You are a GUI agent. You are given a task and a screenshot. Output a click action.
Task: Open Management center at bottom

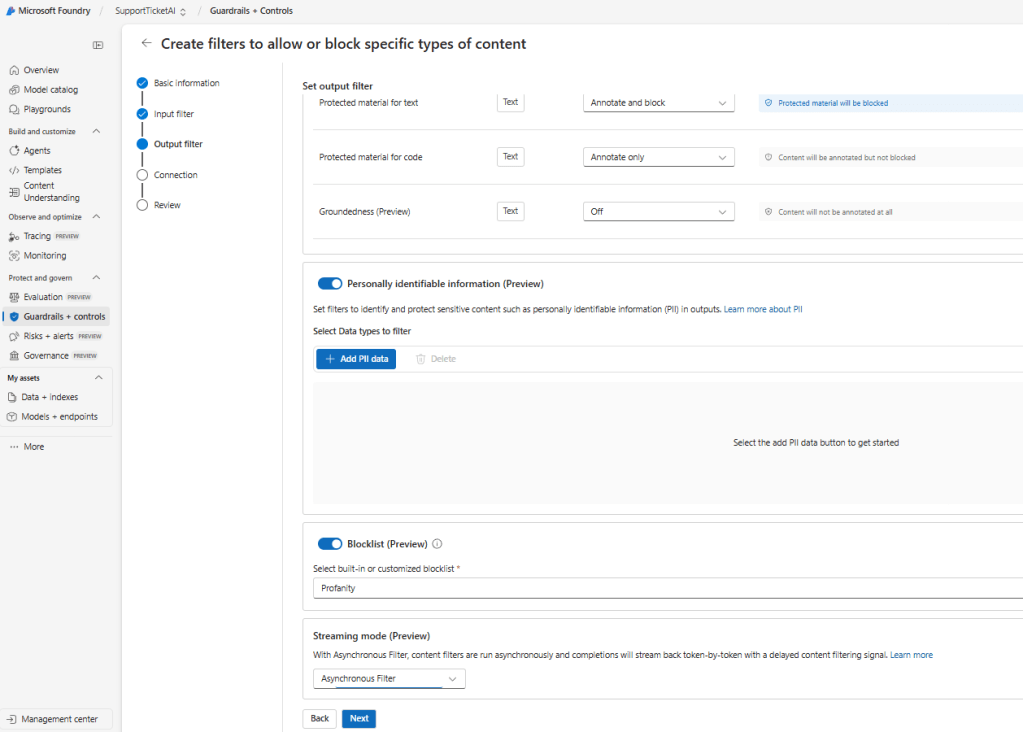point(59,718)
